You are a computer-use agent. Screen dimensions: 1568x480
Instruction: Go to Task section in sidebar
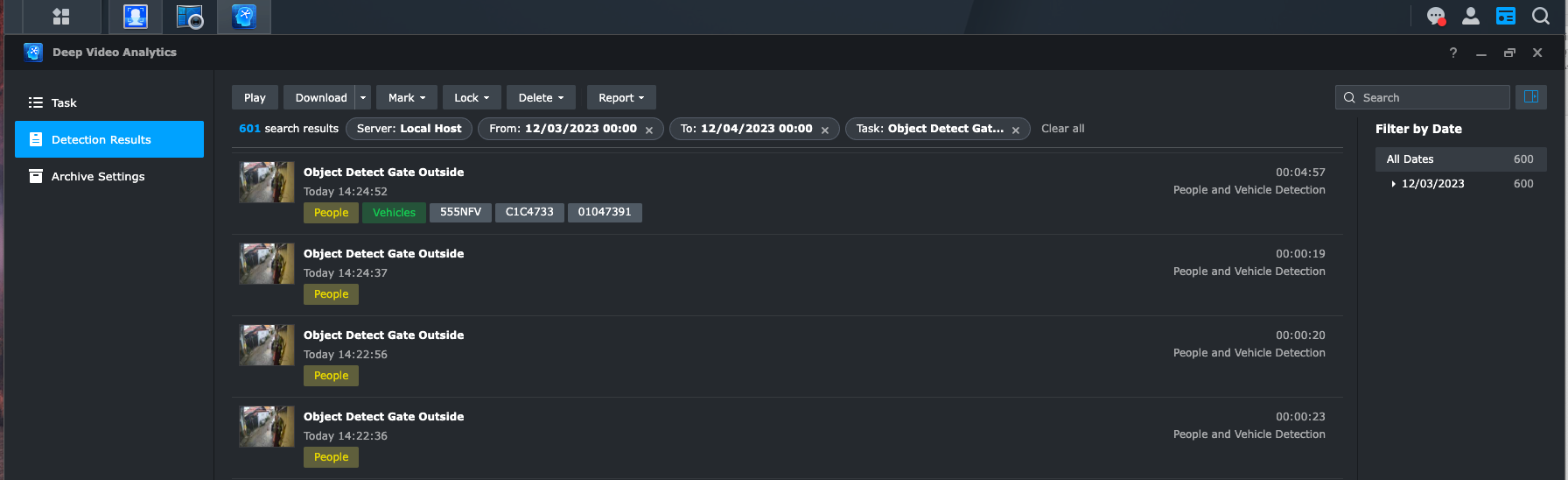64,103
